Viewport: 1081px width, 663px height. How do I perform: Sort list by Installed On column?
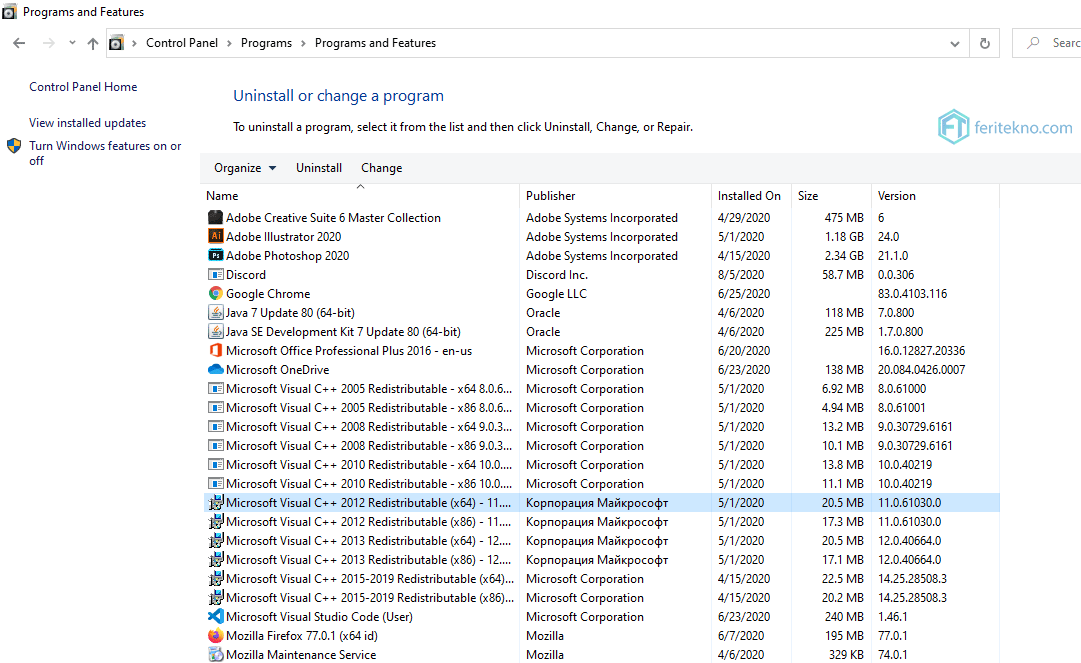[751, 196]
